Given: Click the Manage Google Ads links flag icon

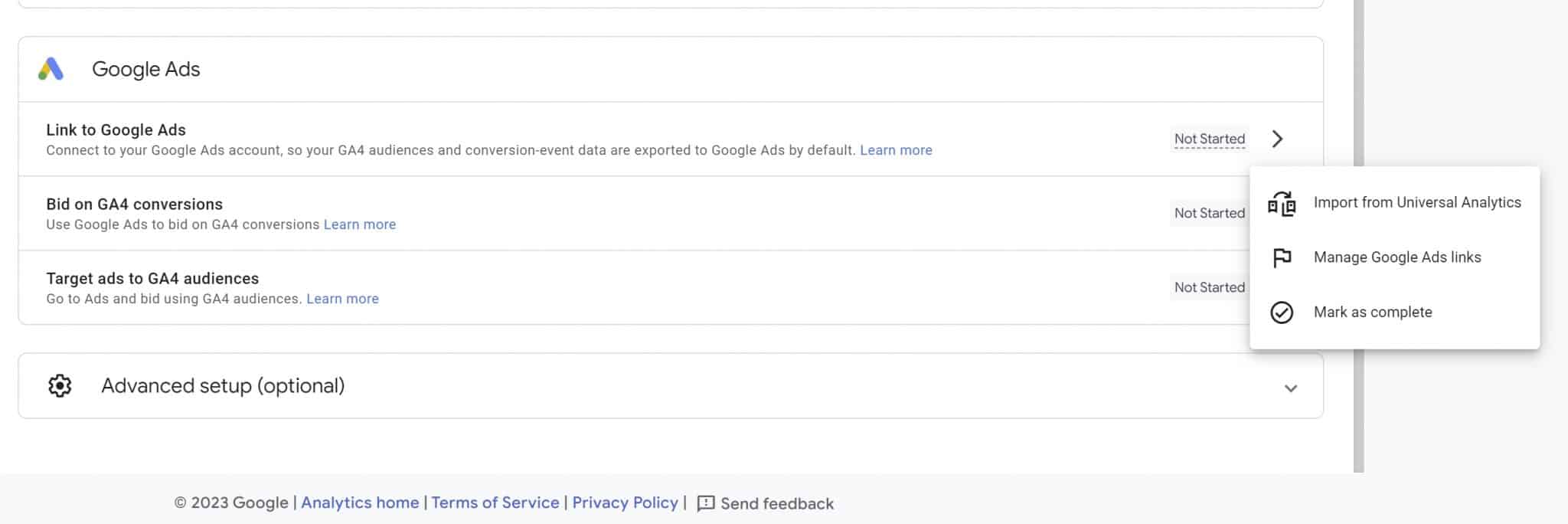Looking at the screenshot, I should click(x=1282, y=257).
